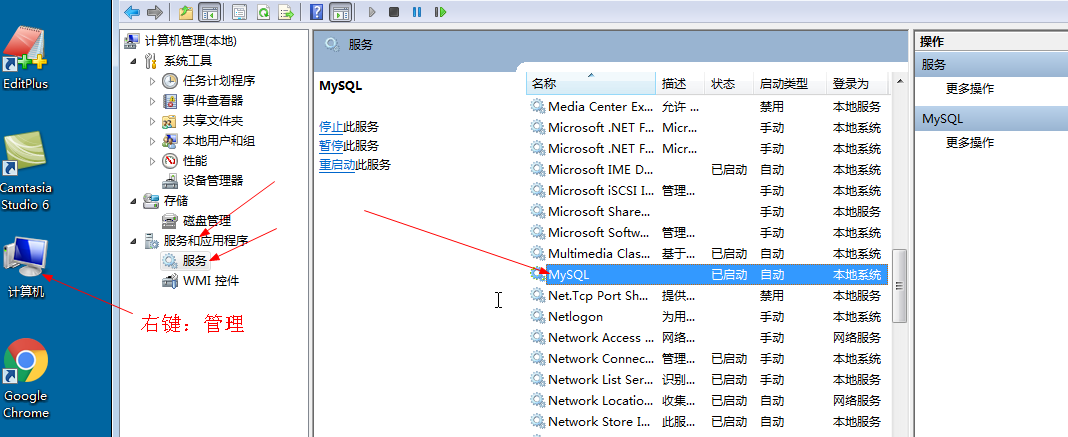Click the 重启动 link for MySQL service
This screenshot has height=437, width=1068.
point(336,165)
